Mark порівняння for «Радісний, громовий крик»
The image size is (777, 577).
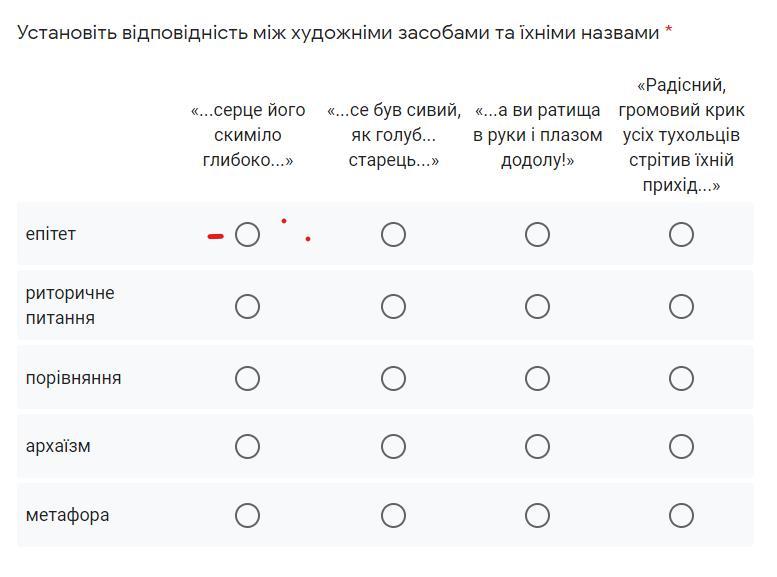click(x=681, y=379)
